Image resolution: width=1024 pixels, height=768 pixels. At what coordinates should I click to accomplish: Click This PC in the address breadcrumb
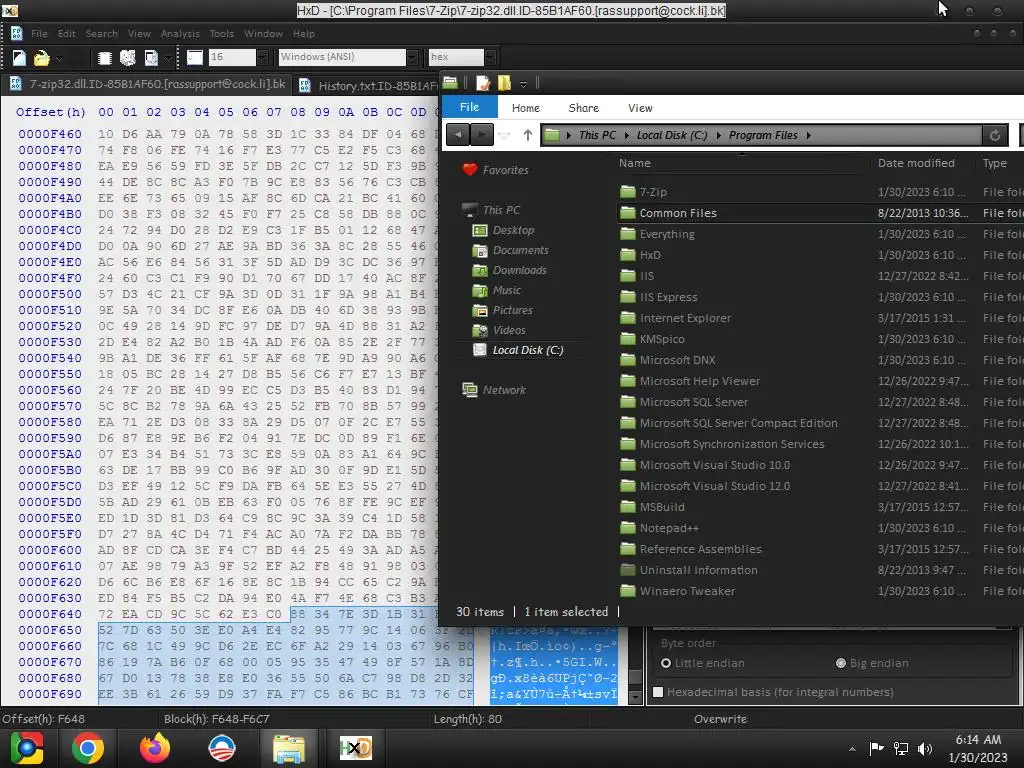pyautogui.click(x=597, y=135)
